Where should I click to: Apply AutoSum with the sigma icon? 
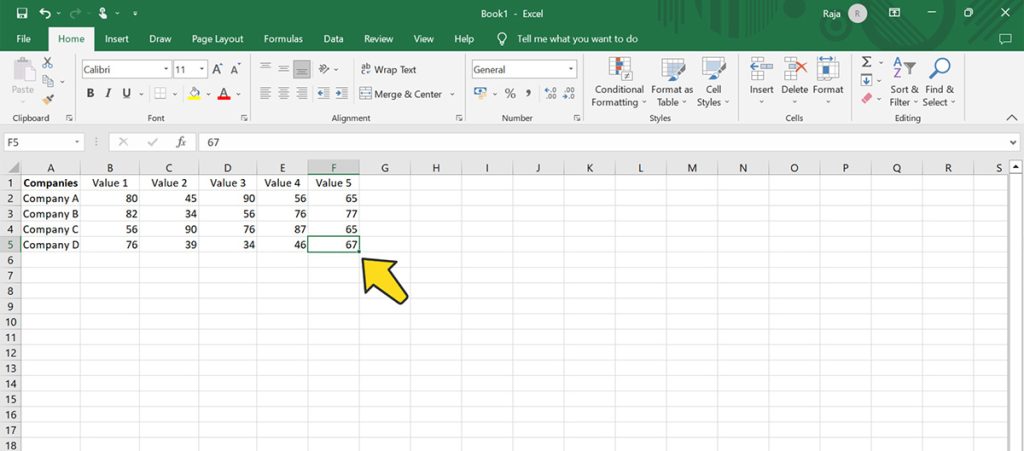pos(866,63)
